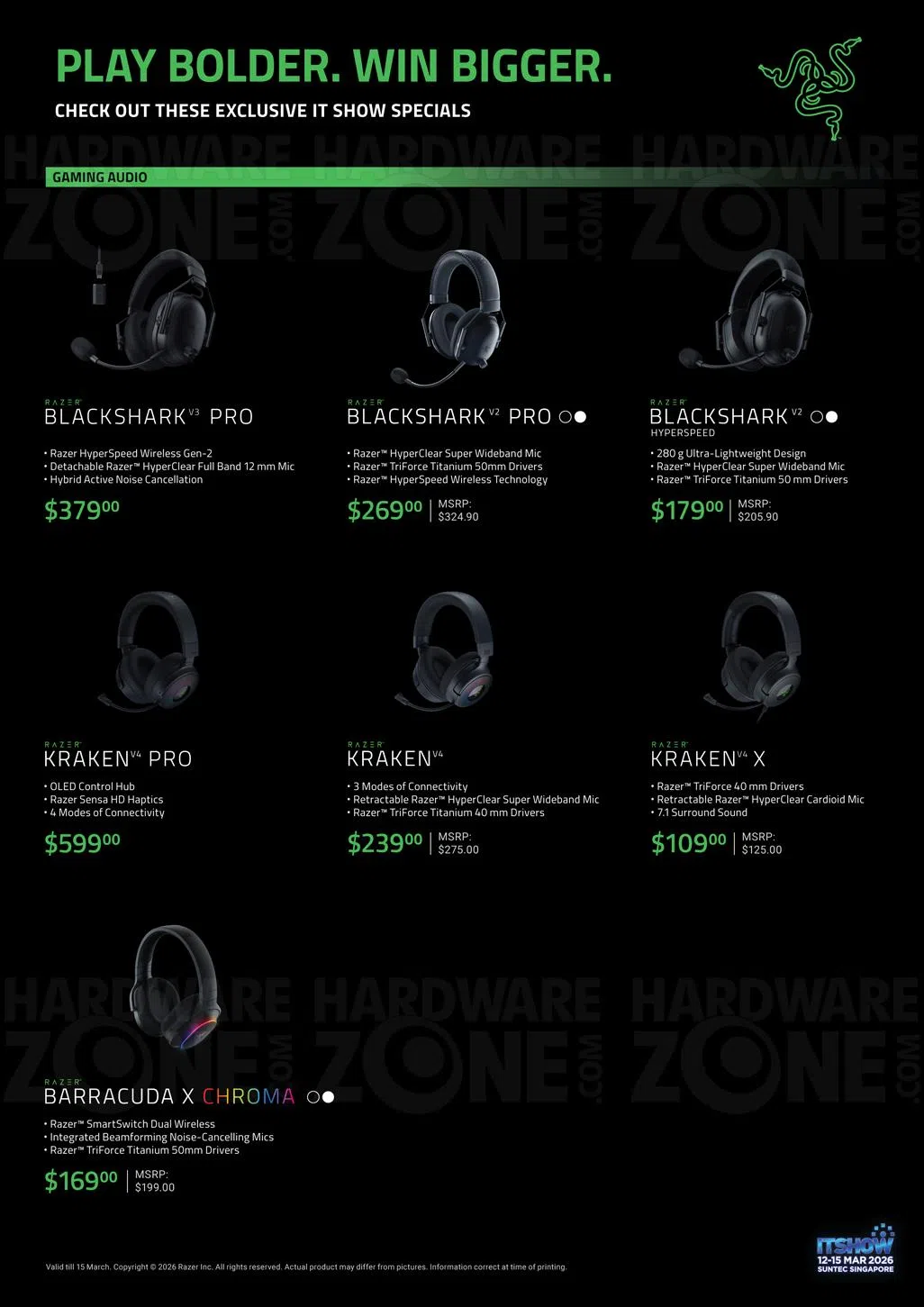Choose white color for BlackShark V2 Pro
The height and width of the screenshot is (1307, 924).
tap(581, 417)
